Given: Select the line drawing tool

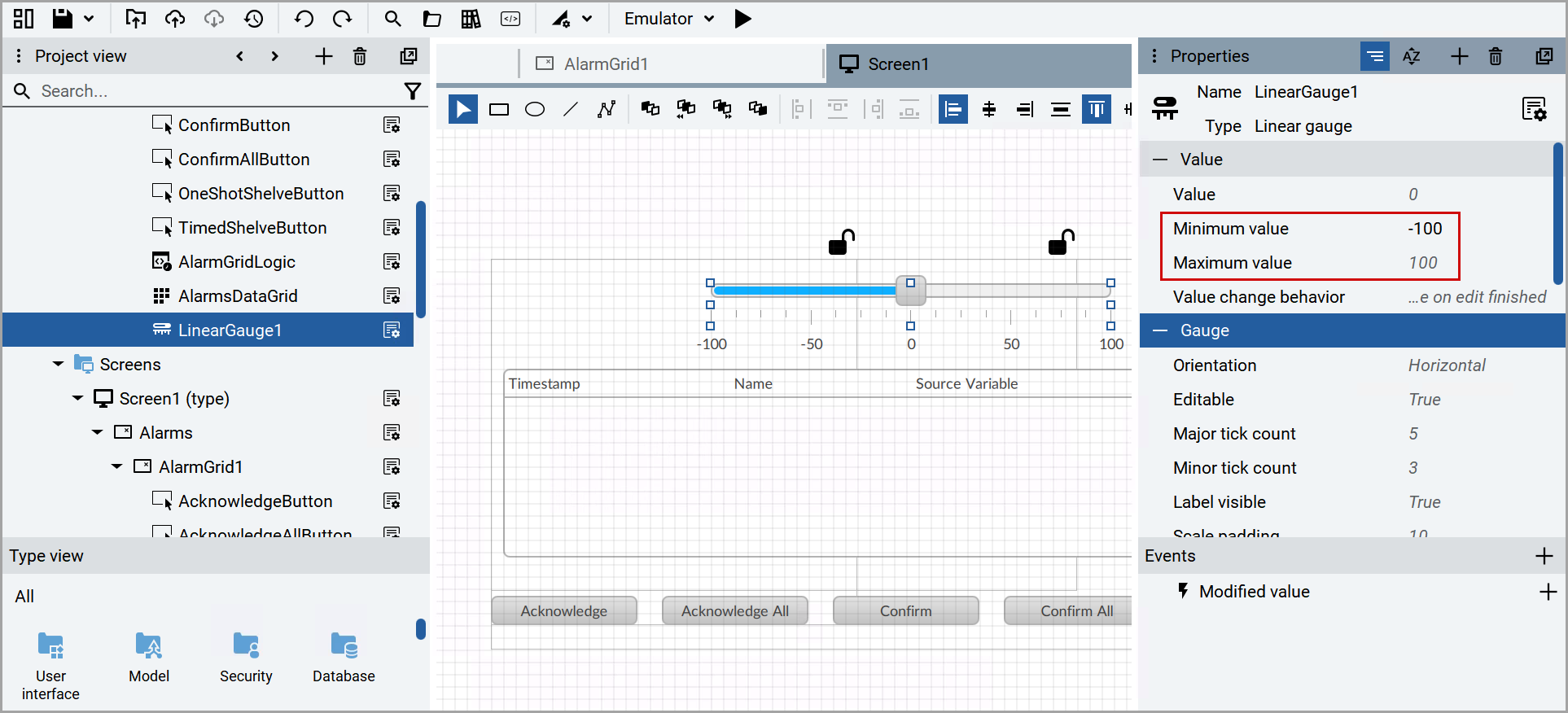Looking at the screenshot, I should pos(571,109).
